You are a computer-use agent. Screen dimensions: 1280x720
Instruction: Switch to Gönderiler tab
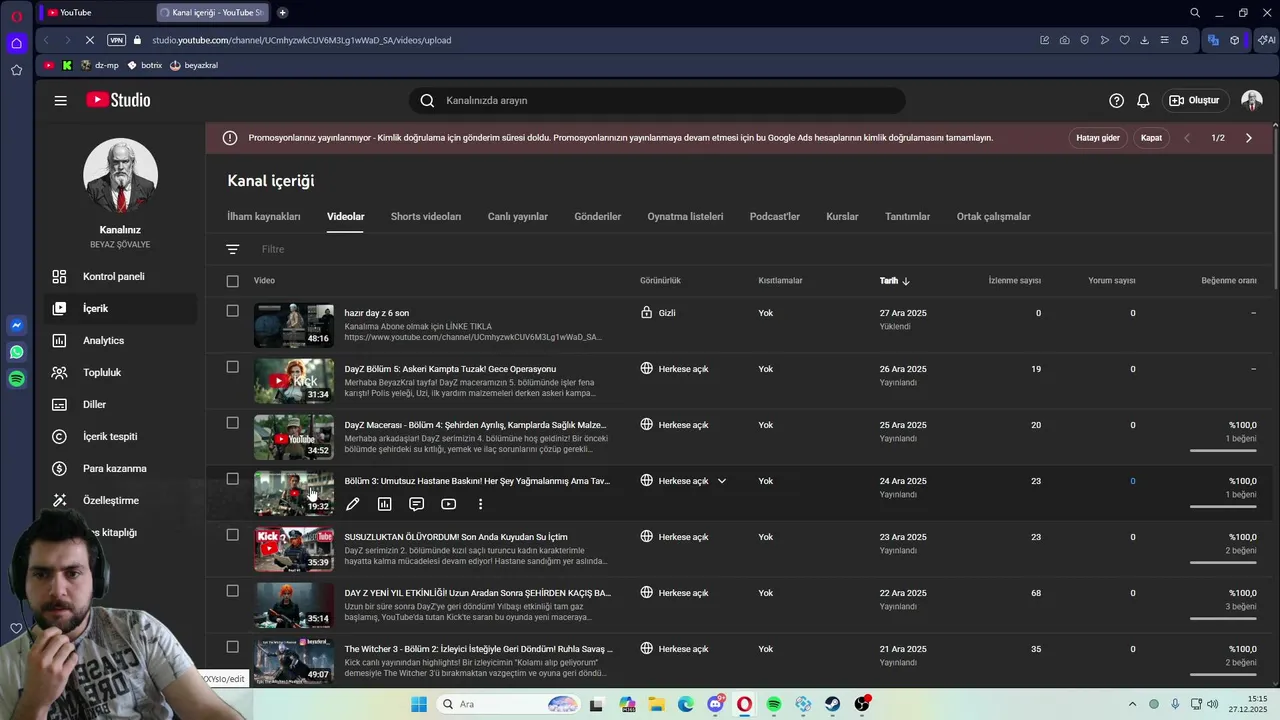[598, 216]
